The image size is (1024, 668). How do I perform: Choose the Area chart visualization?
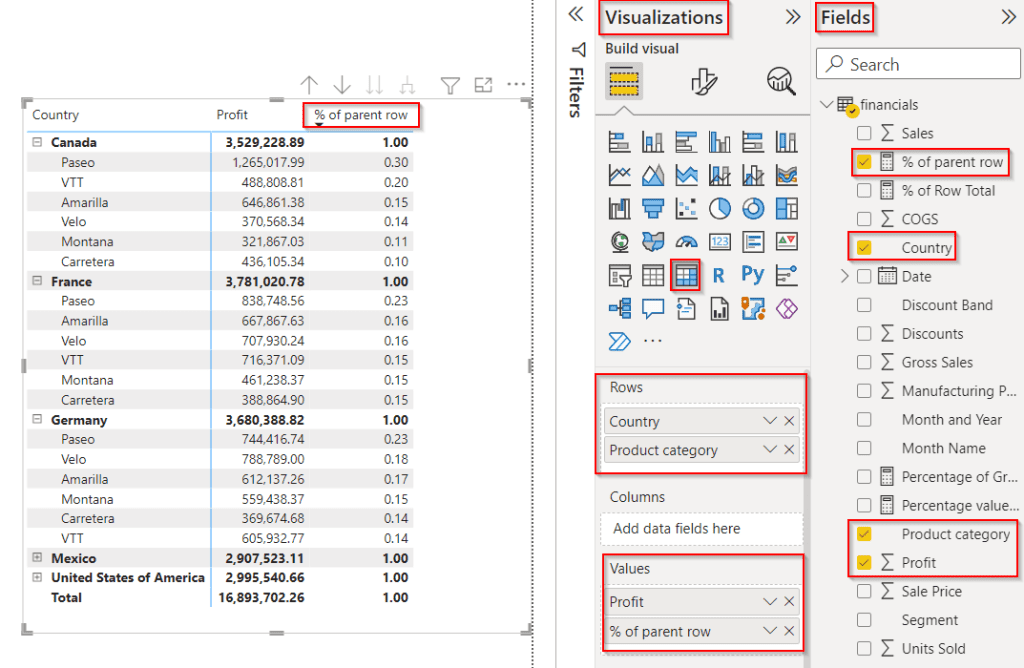652,175
